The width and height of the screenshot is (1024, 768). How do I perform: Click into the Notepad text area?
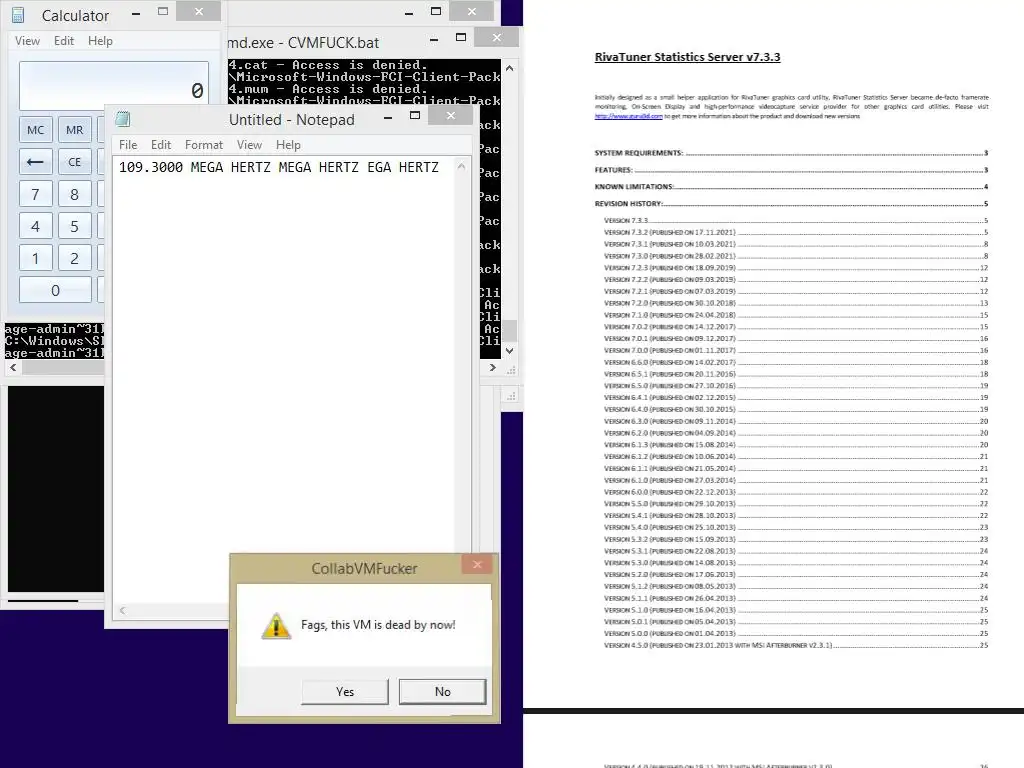tap(283, 379)
